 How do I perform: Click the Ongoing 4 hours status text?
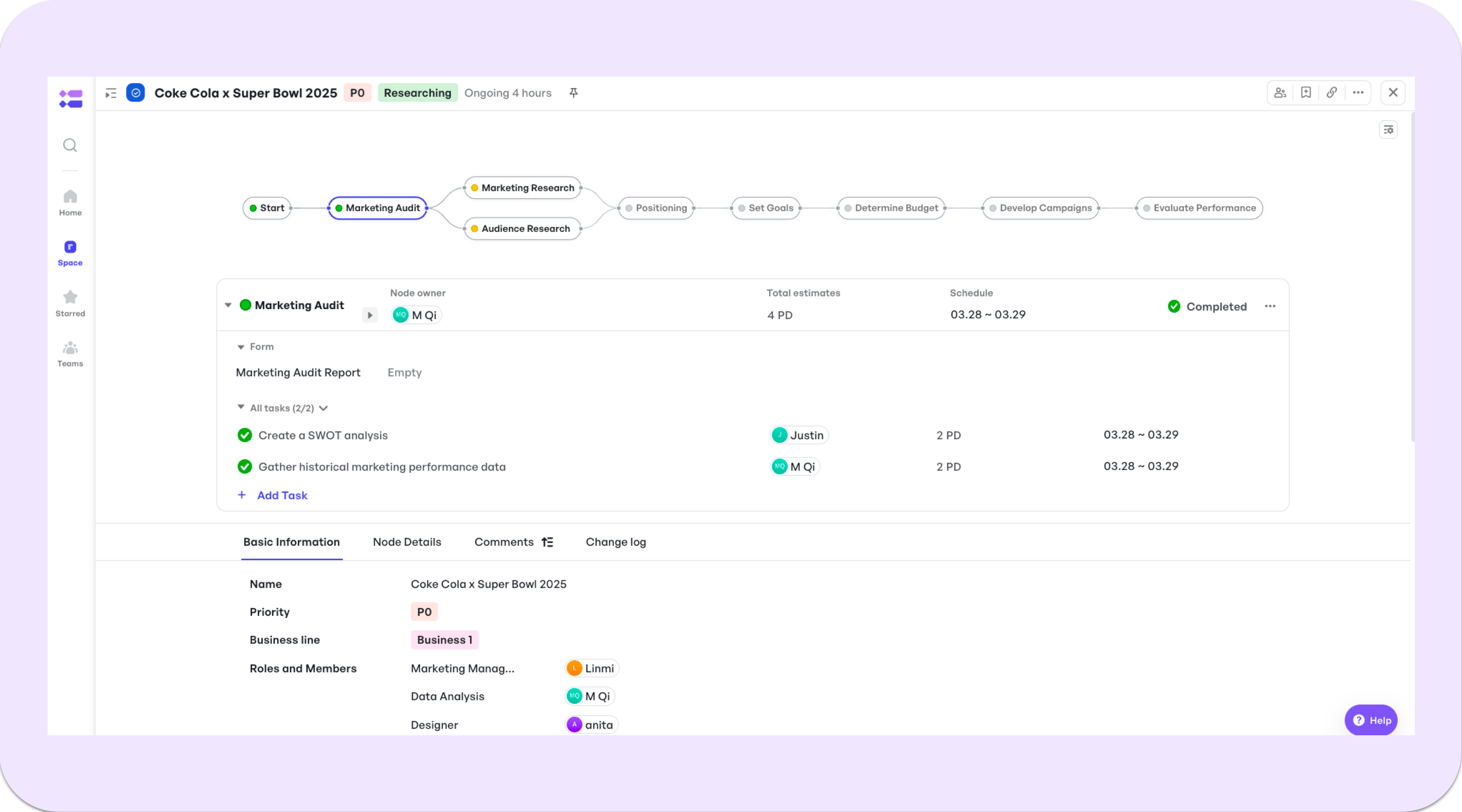[x=508, y=93]
